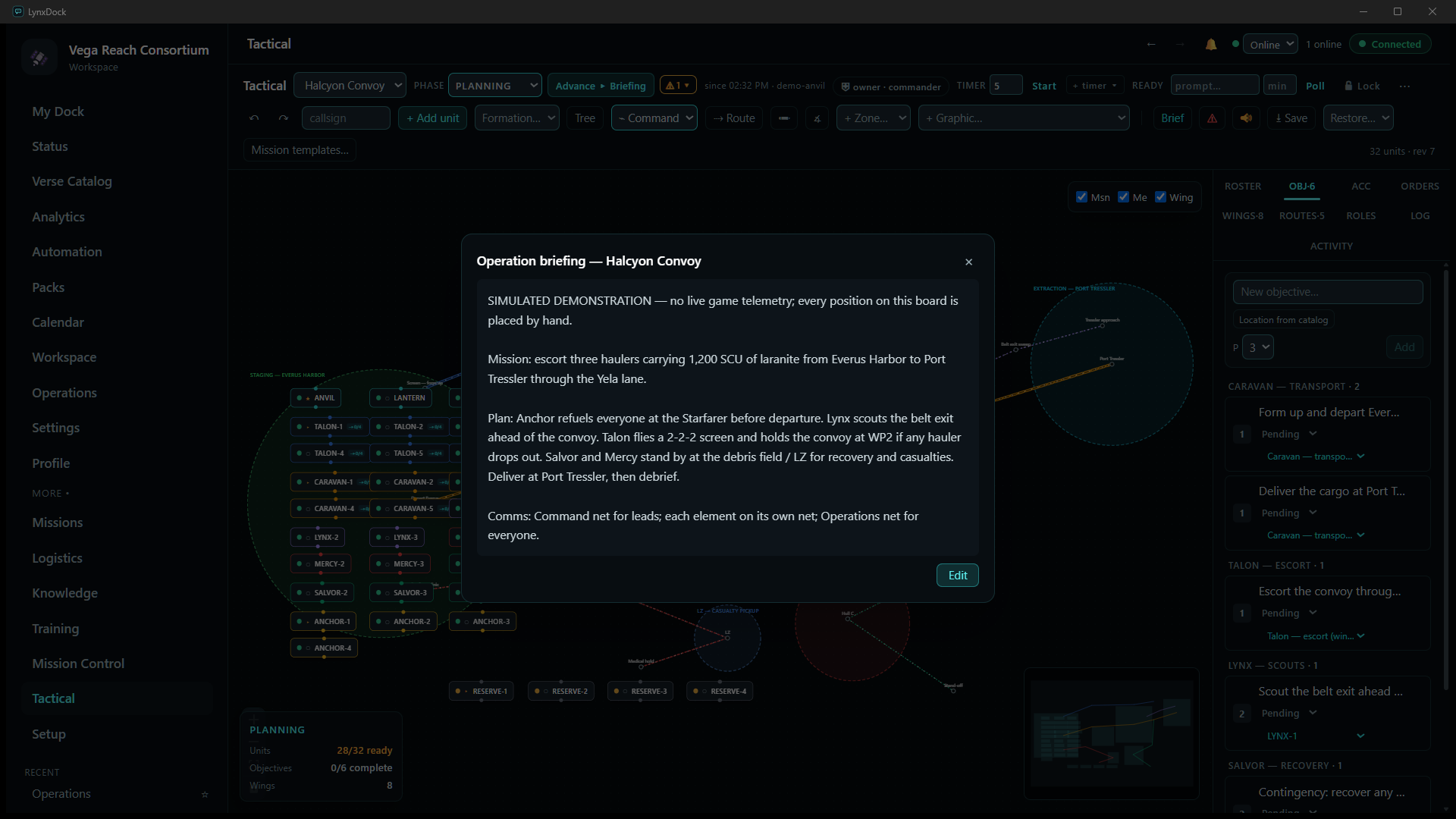Redo the last board change
The width and height of the screenshot is (1456, 819).
click(x=284, y=118)
